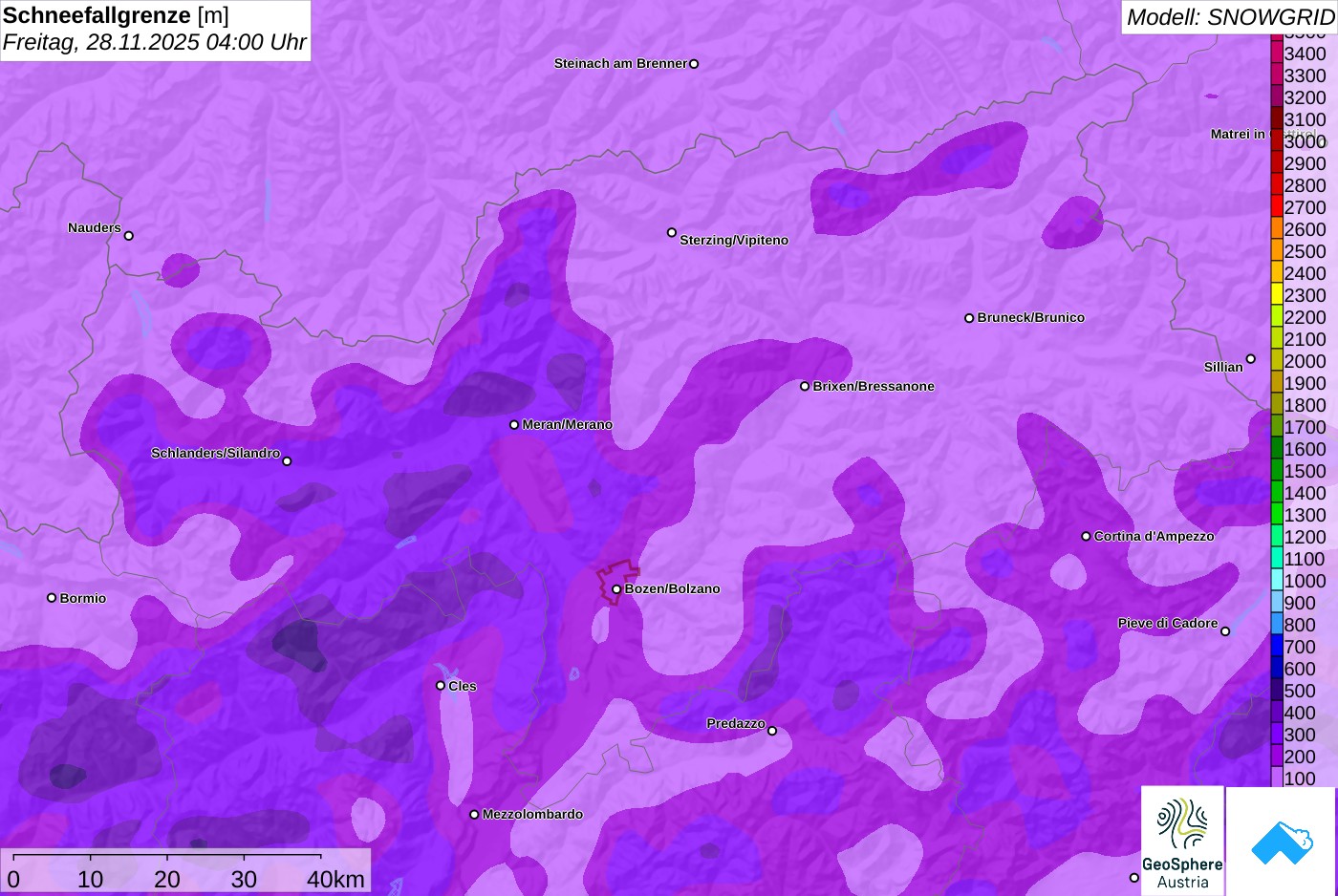This screenshot has height=896, width=1338.
Task: Click the Sillian marker dot
Action: click(1251, 359)
